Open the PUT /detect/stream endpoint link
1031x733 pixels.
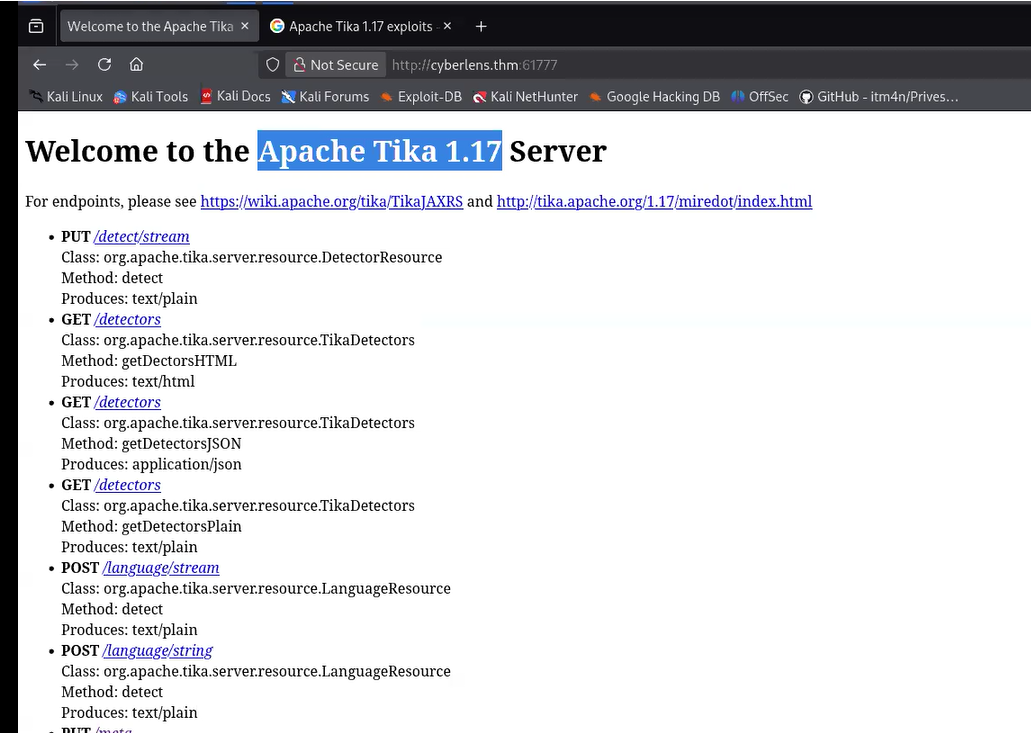141,237
